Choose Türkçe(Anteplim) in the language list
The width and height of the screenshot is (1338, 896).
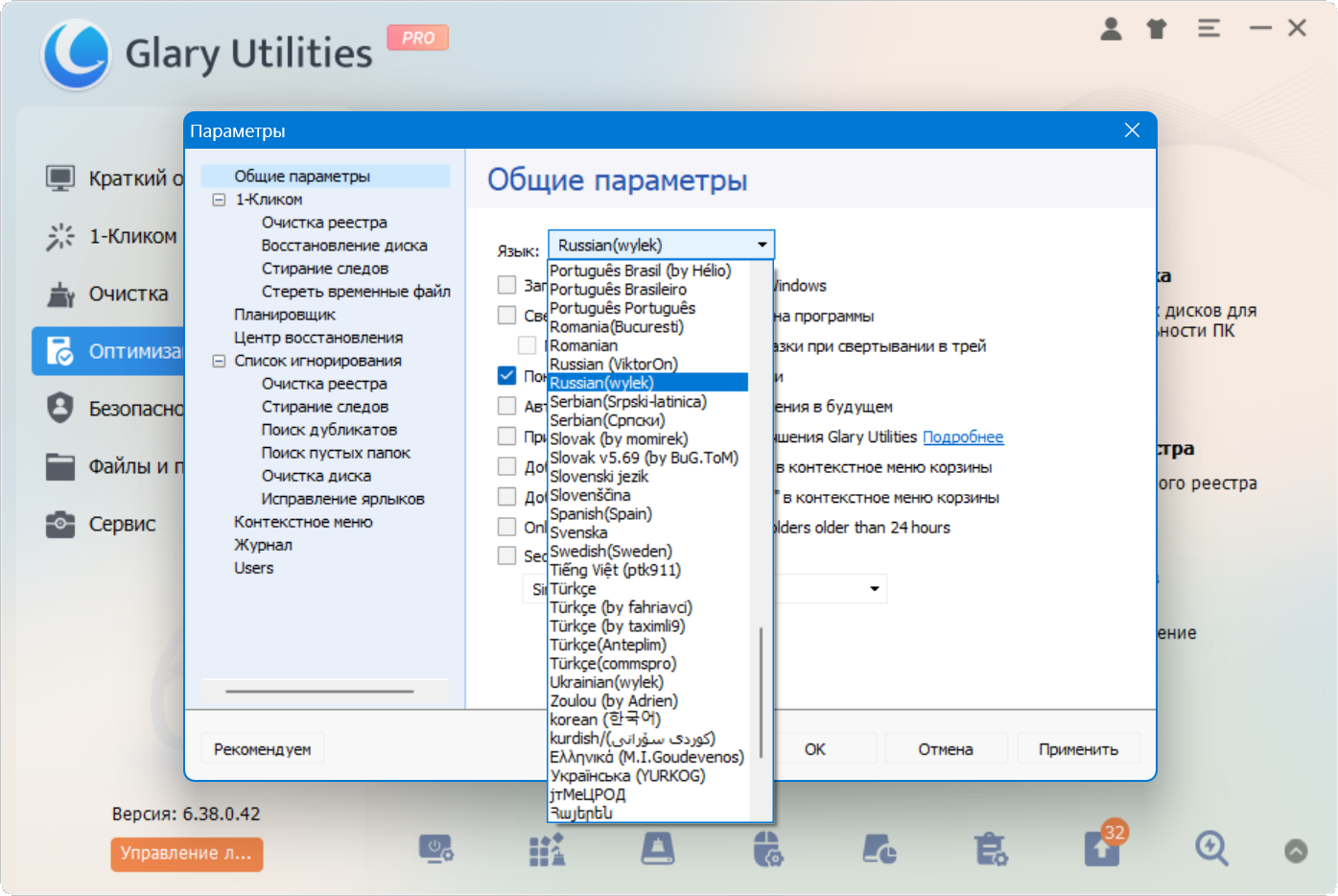[x=608, y=645]
